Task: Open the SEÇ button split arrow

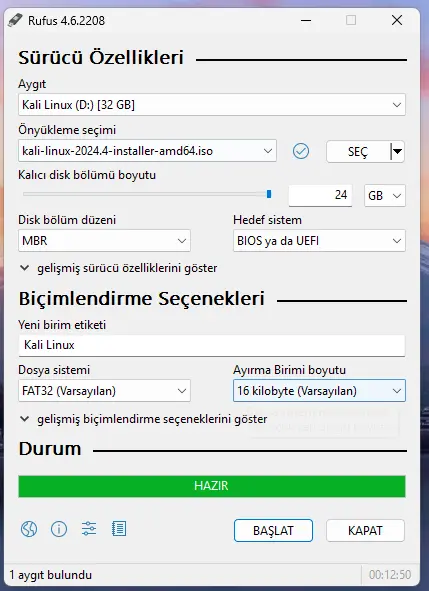Action: pyautogui.click(x=397, y=152)
